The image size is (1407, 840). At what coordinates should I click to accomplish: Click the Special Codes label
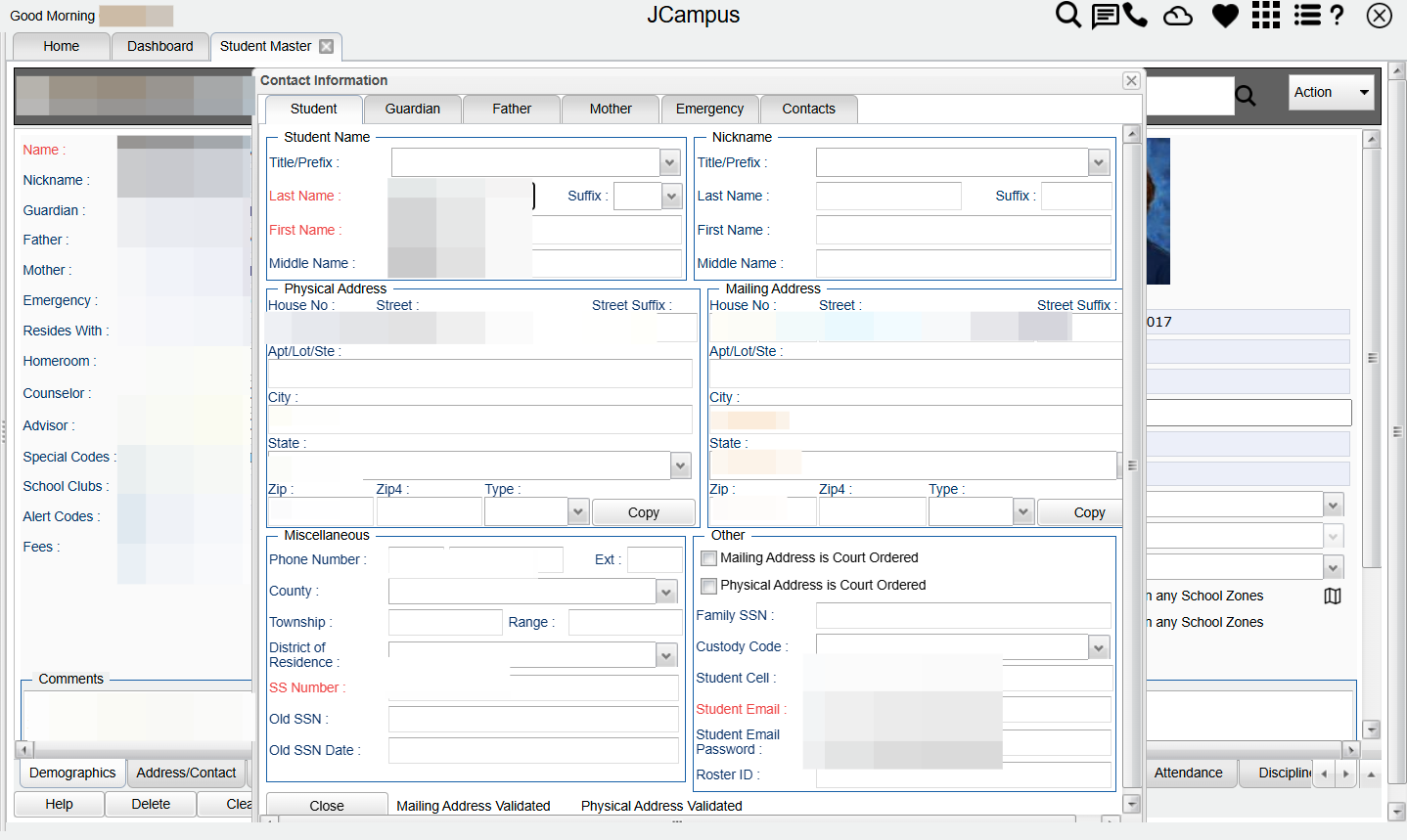[69, 457]
